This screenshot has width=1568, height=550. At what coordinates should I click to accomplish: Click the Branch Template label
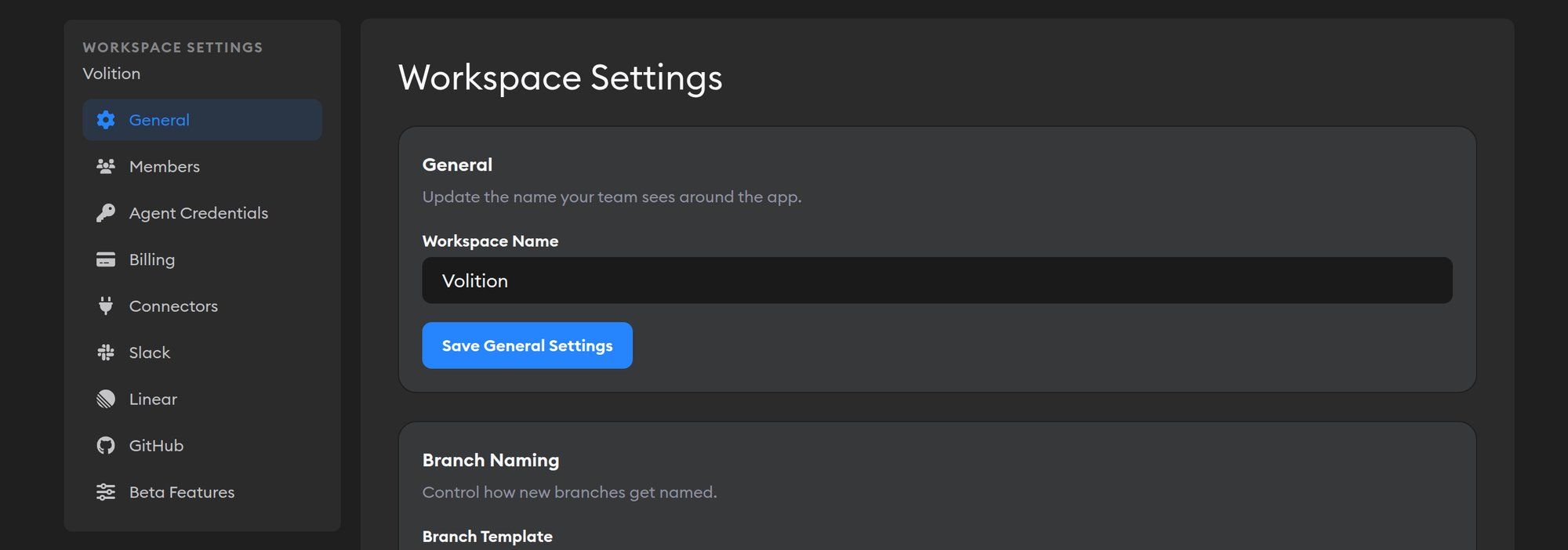pos(488,537)
